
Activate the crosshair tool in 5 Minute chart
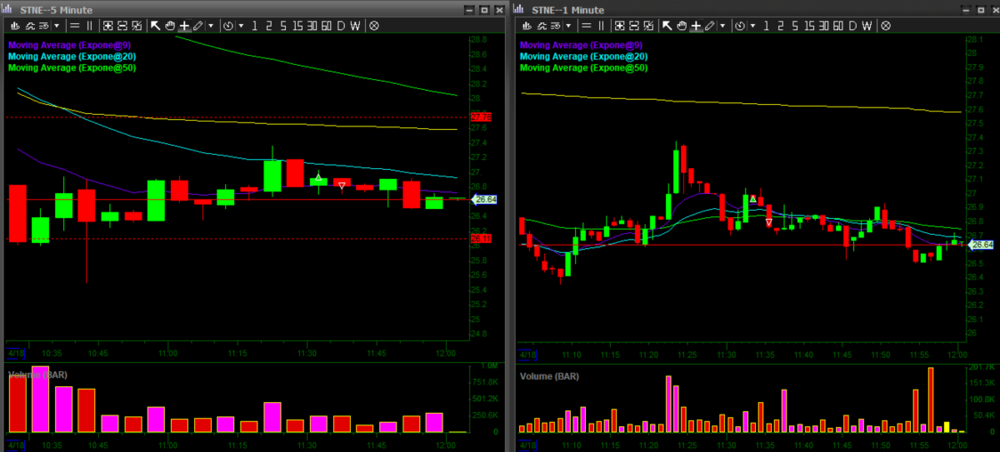(x=184, y=25)
